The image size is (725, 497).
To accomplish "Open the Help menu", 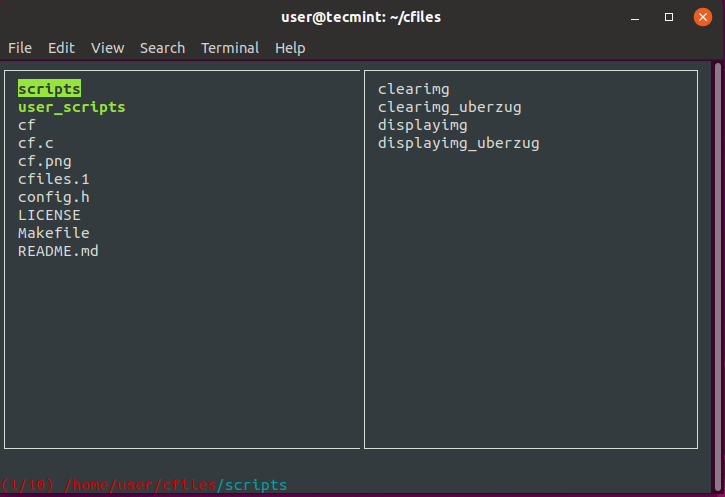I will click(290, 48).
